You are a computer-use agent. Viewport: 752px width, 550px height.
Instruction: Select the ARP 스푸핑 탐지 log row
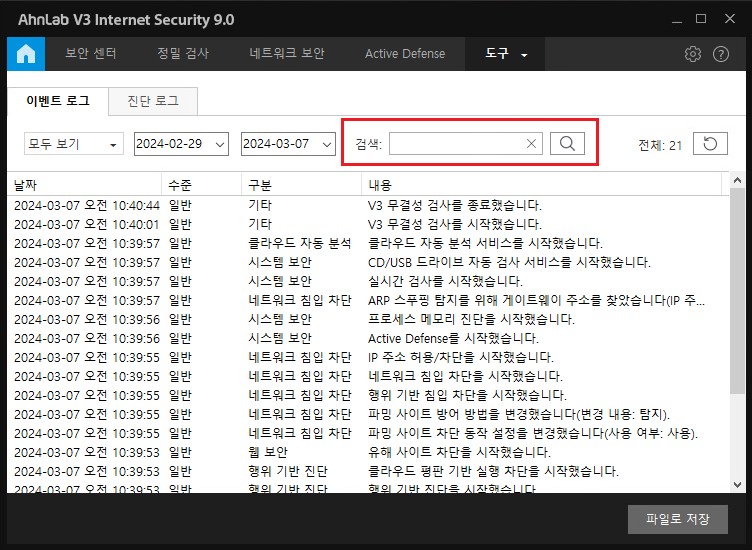[x=368, y=300]
